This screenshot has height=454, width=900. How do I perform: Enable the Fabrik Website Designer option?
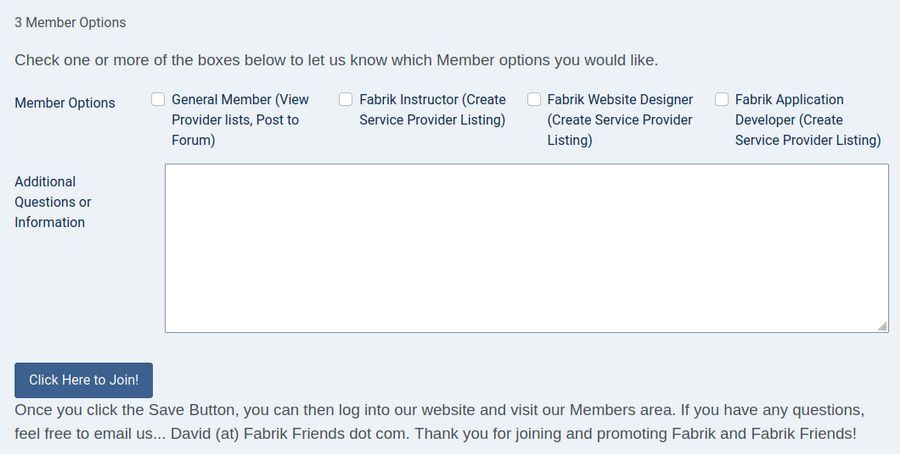(x=534, y=99)
